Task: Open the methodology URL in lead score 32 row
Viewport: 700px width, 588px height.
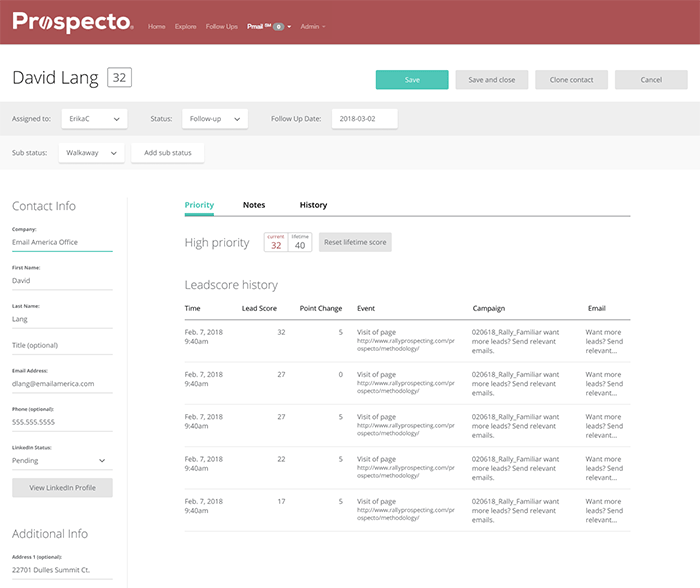Action: (x=405, y=345)
